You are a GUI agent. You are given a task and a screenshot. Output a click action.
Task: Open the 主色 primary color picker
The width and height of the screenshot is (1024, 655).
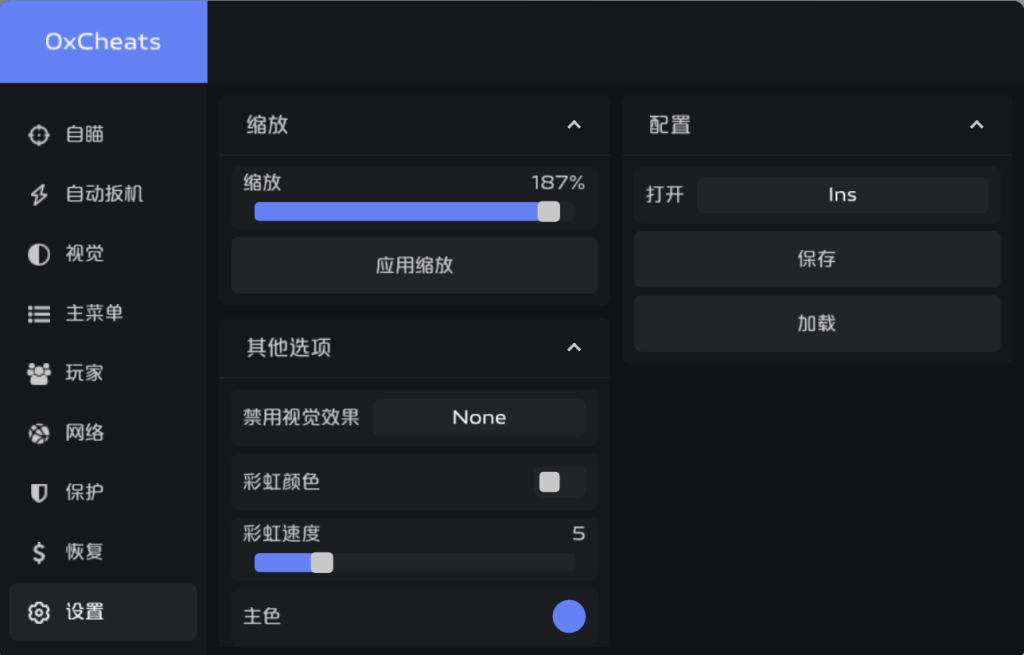[x=569, y=616]
